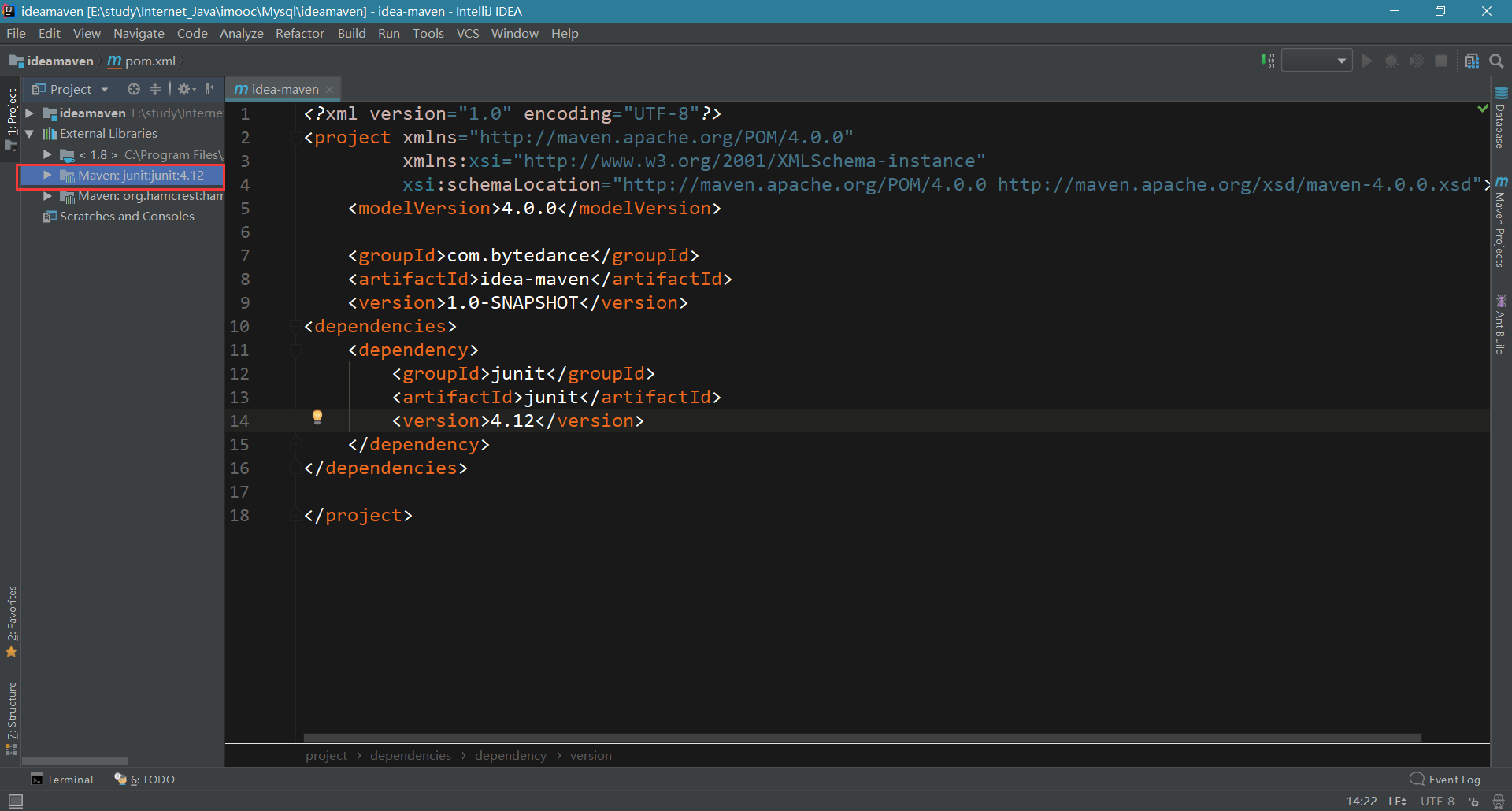Toggle the 1: Project side tab
The height and width of the screenshot is (811, 1512).
(11, 118)
